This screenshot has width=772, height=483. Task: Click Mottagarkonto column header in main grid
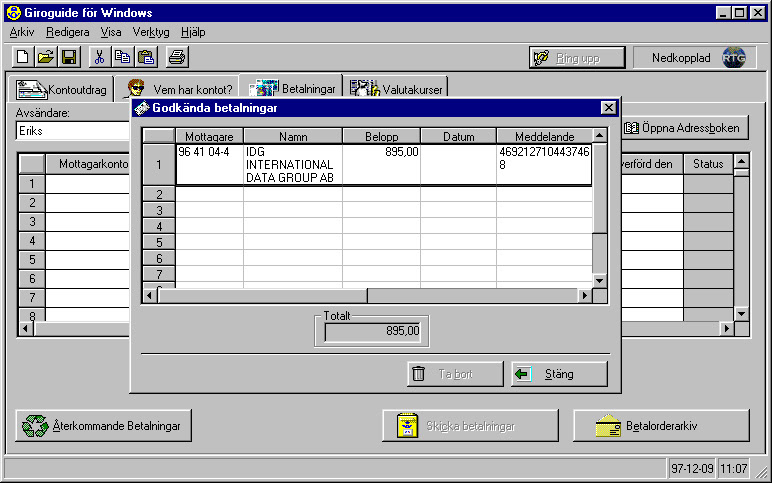(88, 163)
